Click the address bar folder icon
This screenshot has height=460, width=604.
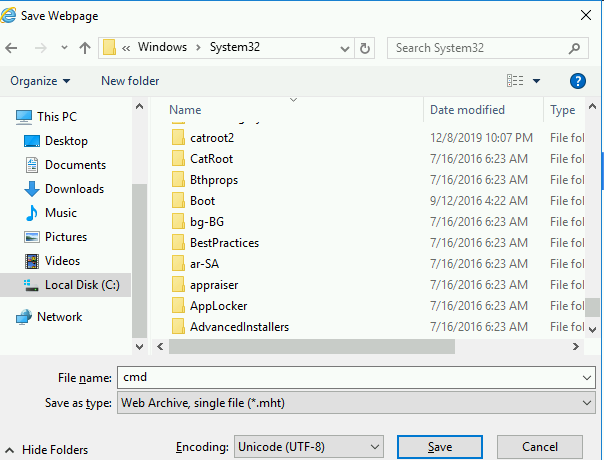point(109,47)
